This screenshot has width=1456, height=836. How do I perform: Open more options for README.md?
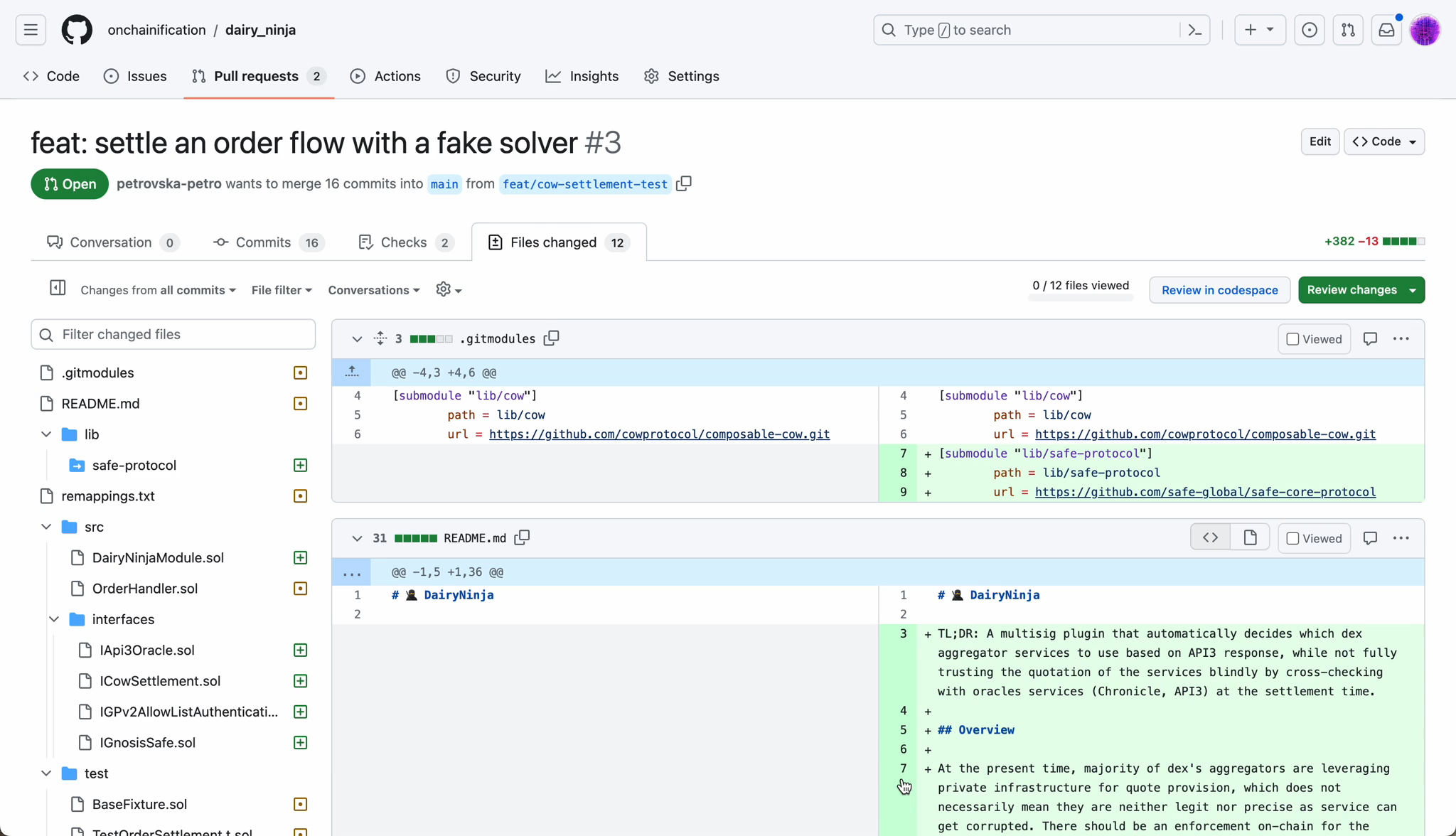pos(1401,538)
